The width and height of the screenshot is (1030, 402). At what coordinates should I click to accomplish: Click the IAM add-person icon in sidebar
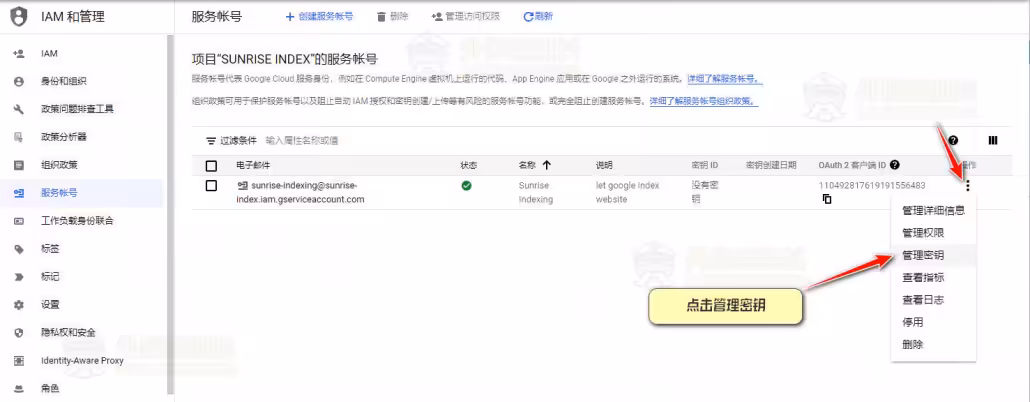coord(19,53)
